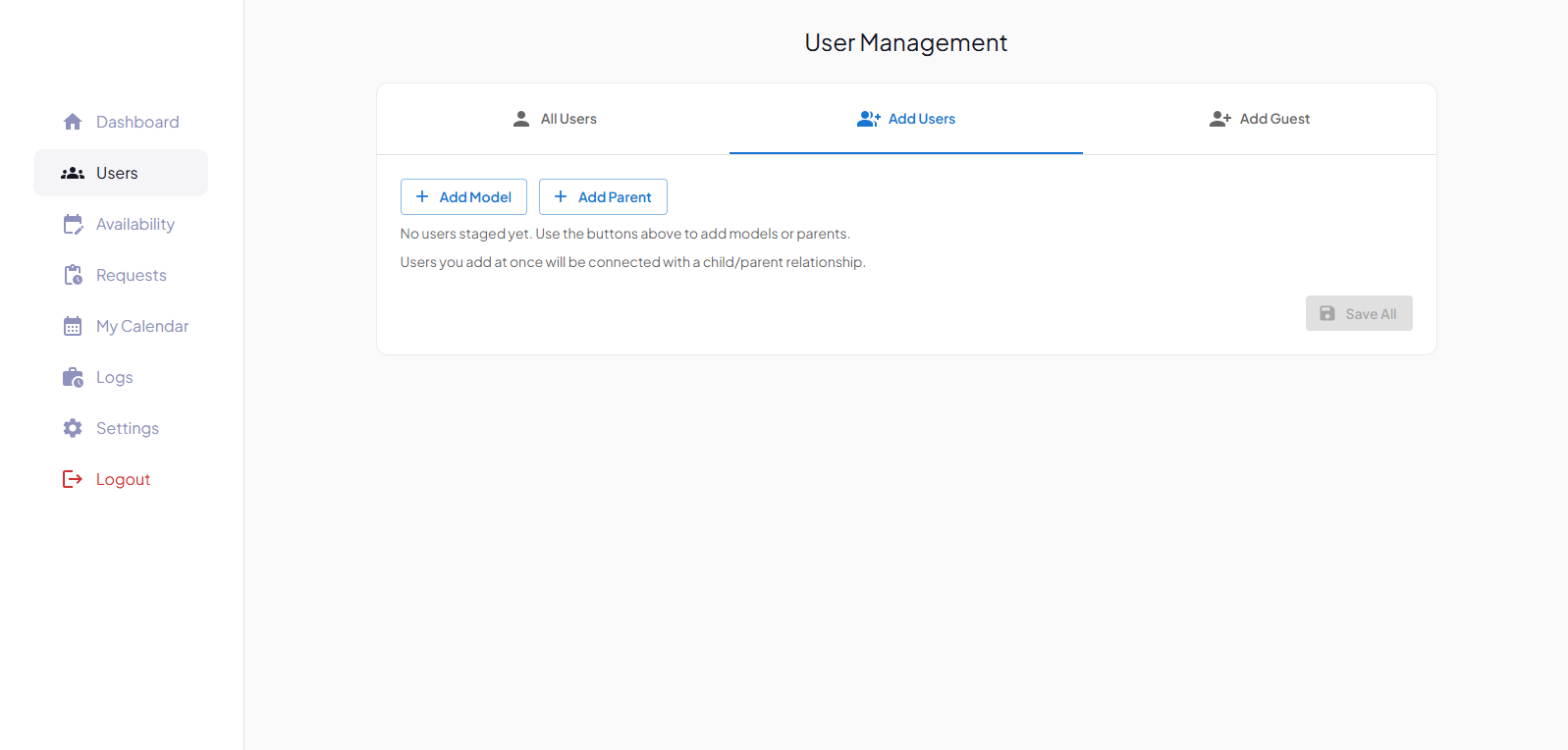Viewport: 1568px width, 750px height.
Task: Open the Dashboard page
Action: (121, 122)
